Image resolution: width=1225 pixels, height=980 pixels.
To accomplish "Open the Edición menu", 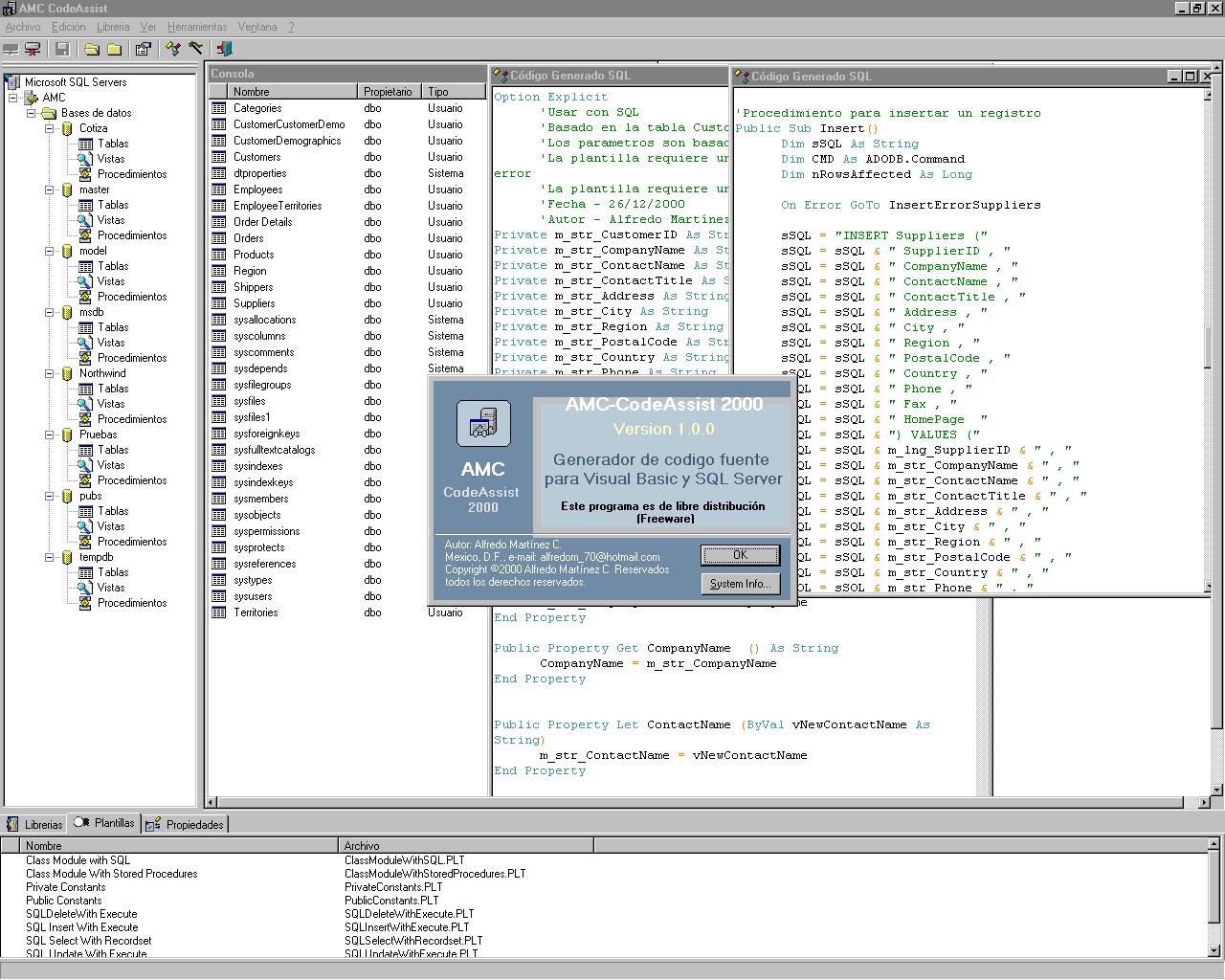I will tap(68, 27).
